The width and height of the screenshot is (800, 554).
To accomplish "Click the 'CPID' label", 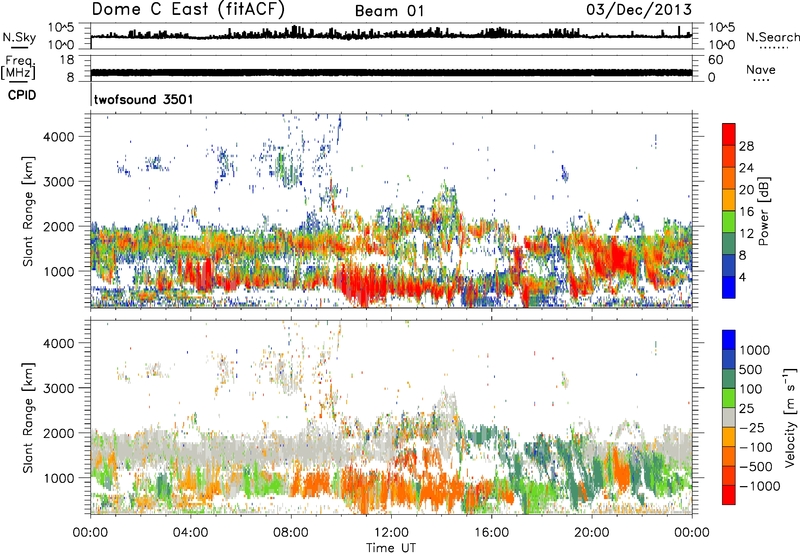I will (x=22, y=95).
